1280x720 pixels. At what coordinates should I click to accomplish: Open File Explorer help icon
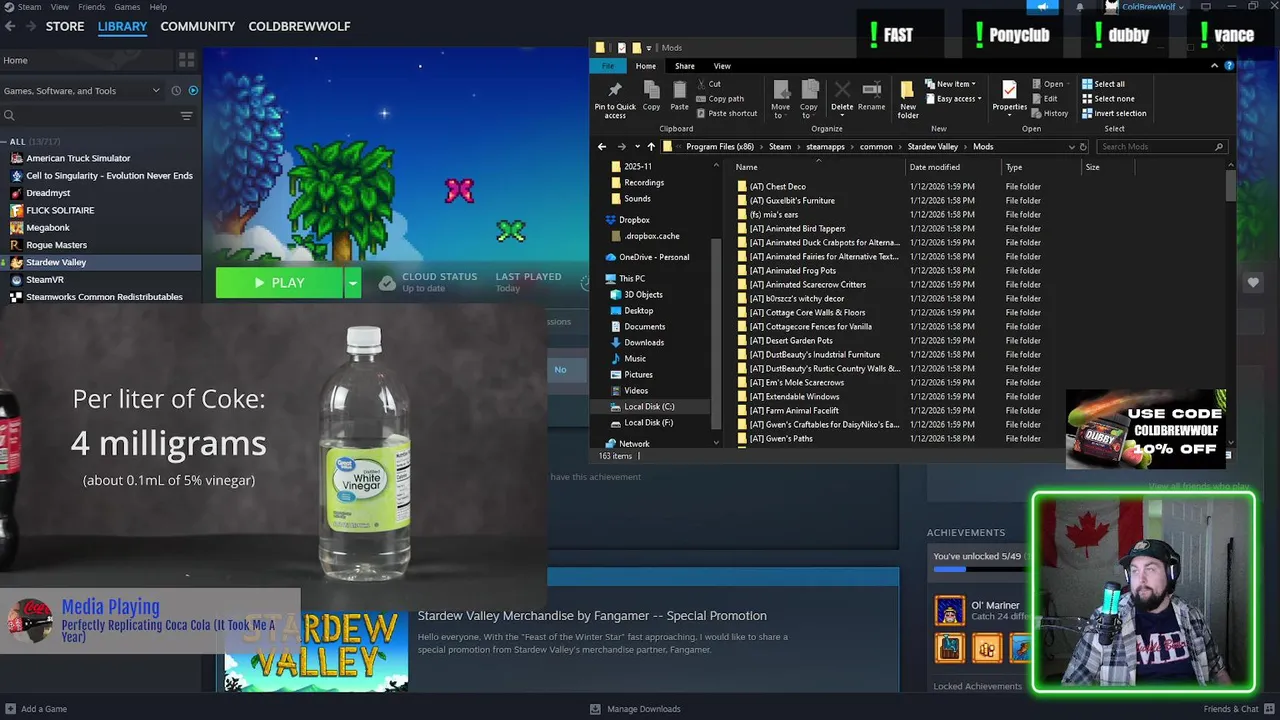coord(1229,66)
